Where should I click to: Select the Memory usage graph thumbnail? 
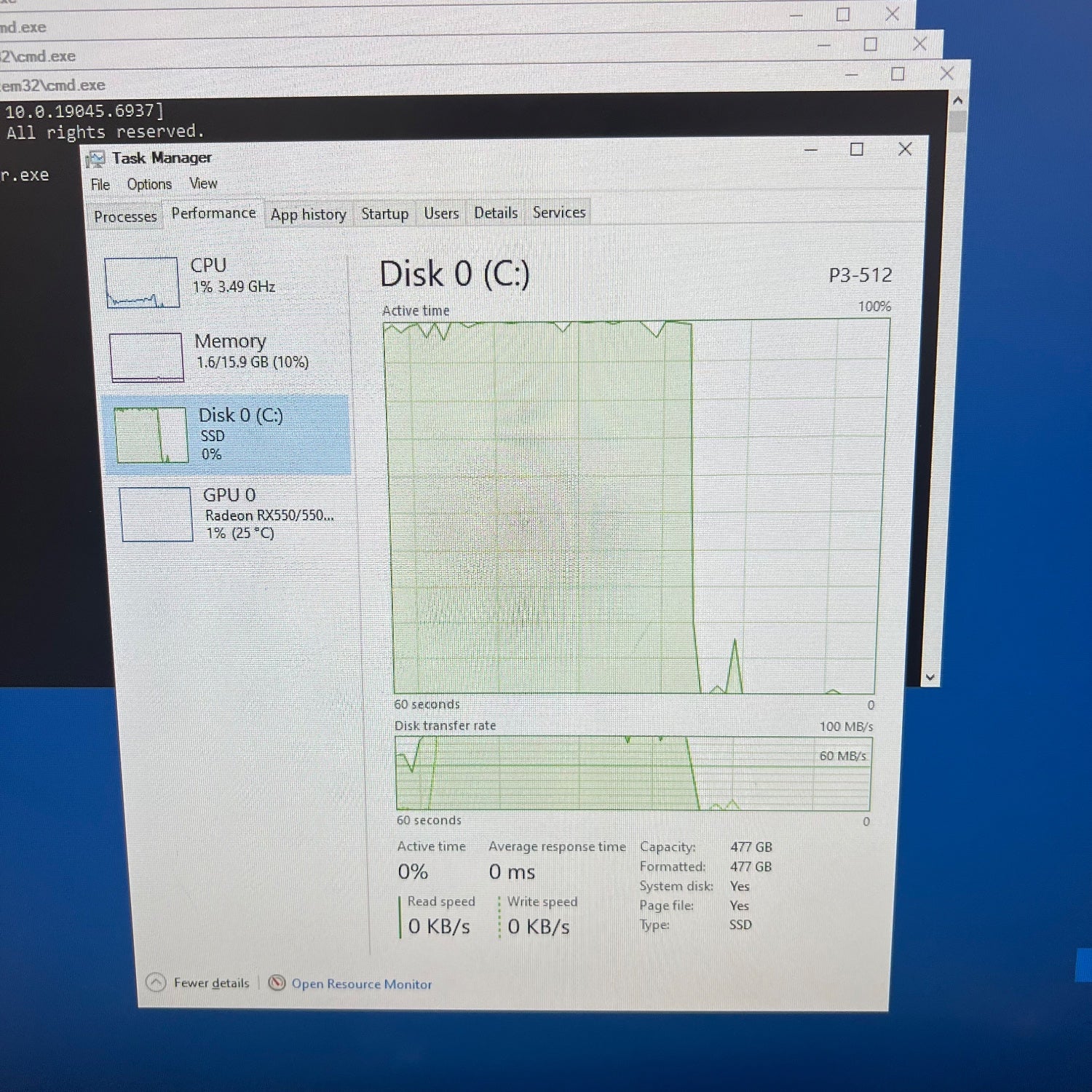click(146, 357)
